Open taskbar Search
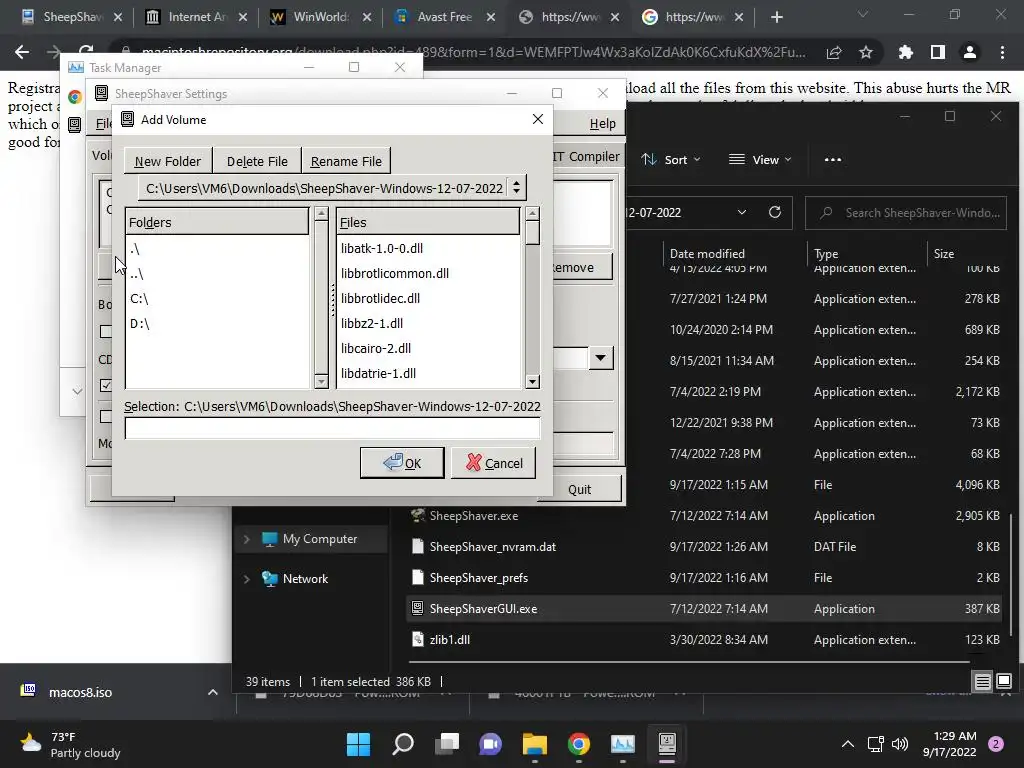The image size is (1024, 768). click(x=402, y=744)
